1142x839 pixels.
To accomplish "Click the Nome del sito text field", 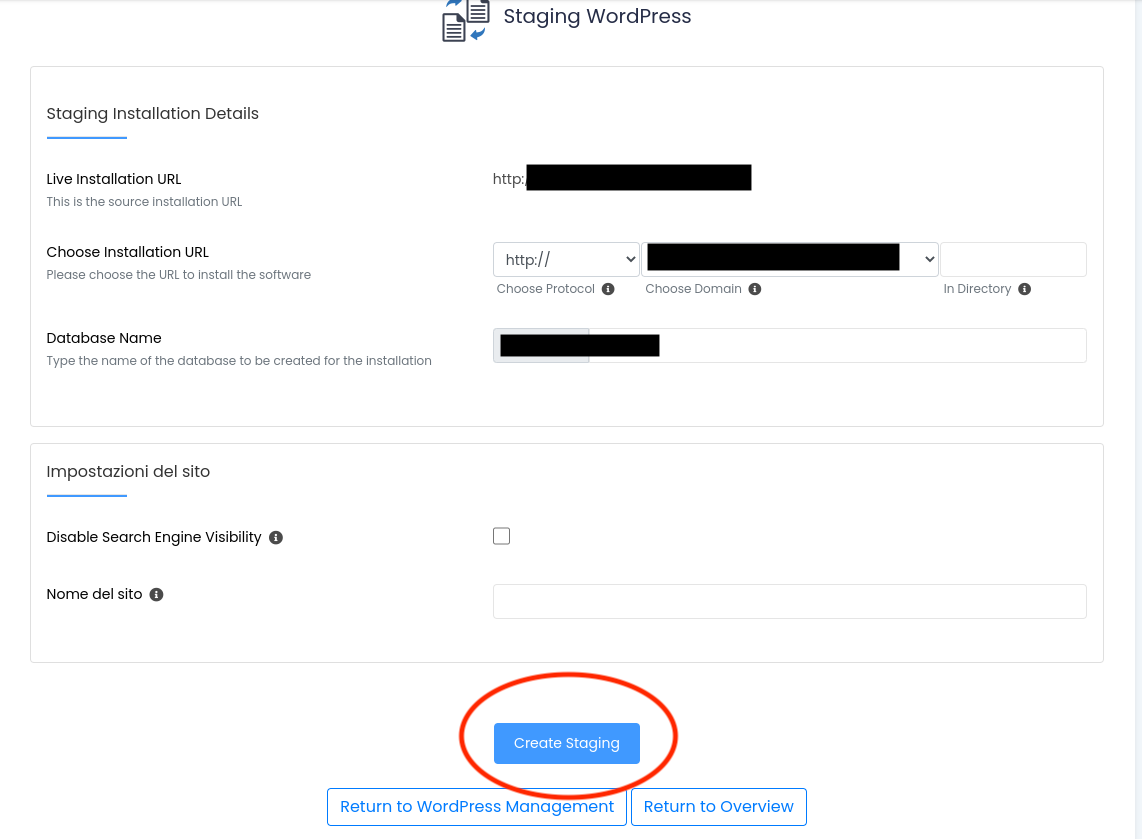I will pos(789,602).
